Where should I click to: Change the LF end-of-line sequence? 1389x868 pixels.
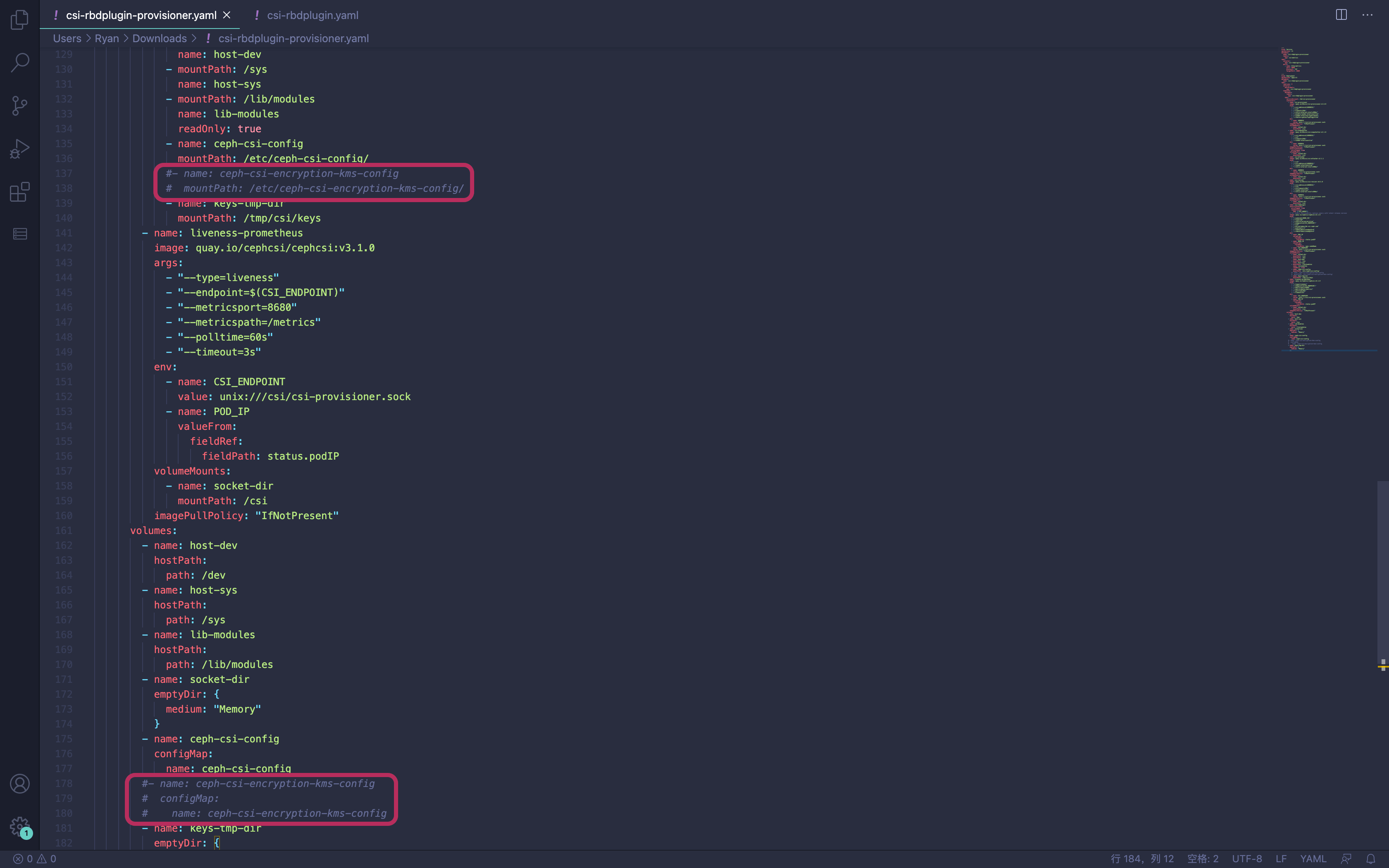[x=1281, y=859]
